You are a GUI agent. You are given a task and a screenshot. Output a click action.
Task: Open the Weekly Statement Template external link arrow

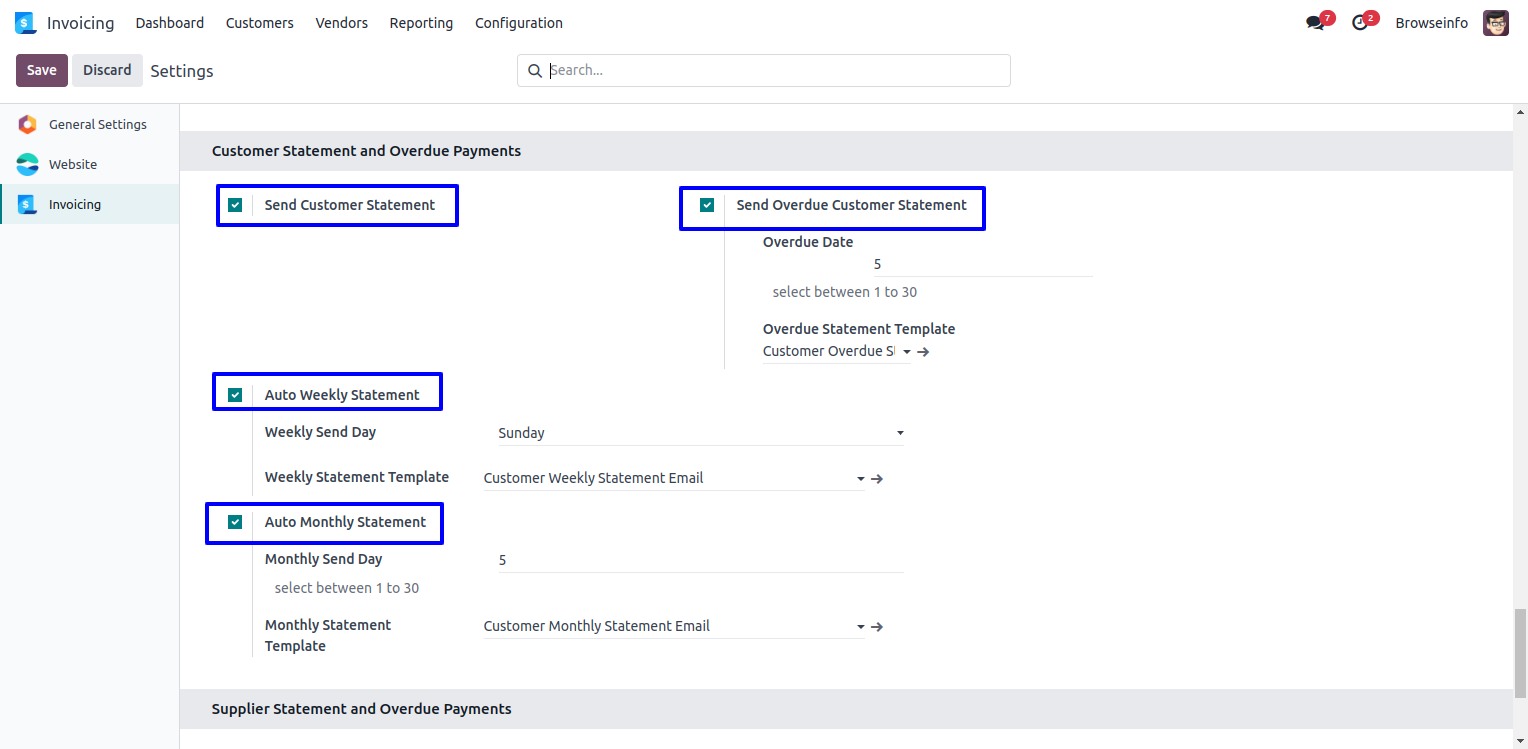[877, 479]
